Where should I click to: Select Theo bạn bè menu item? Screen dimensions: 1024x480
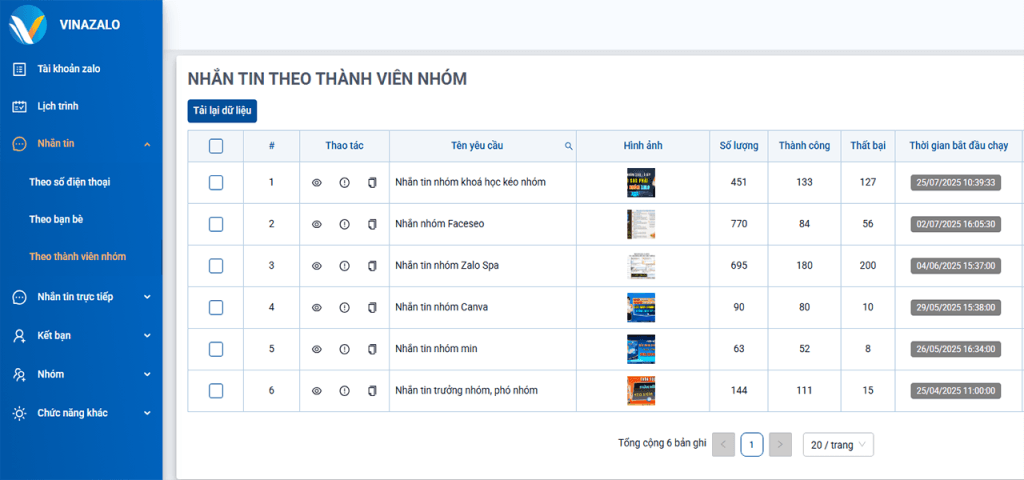click(63, 219)
